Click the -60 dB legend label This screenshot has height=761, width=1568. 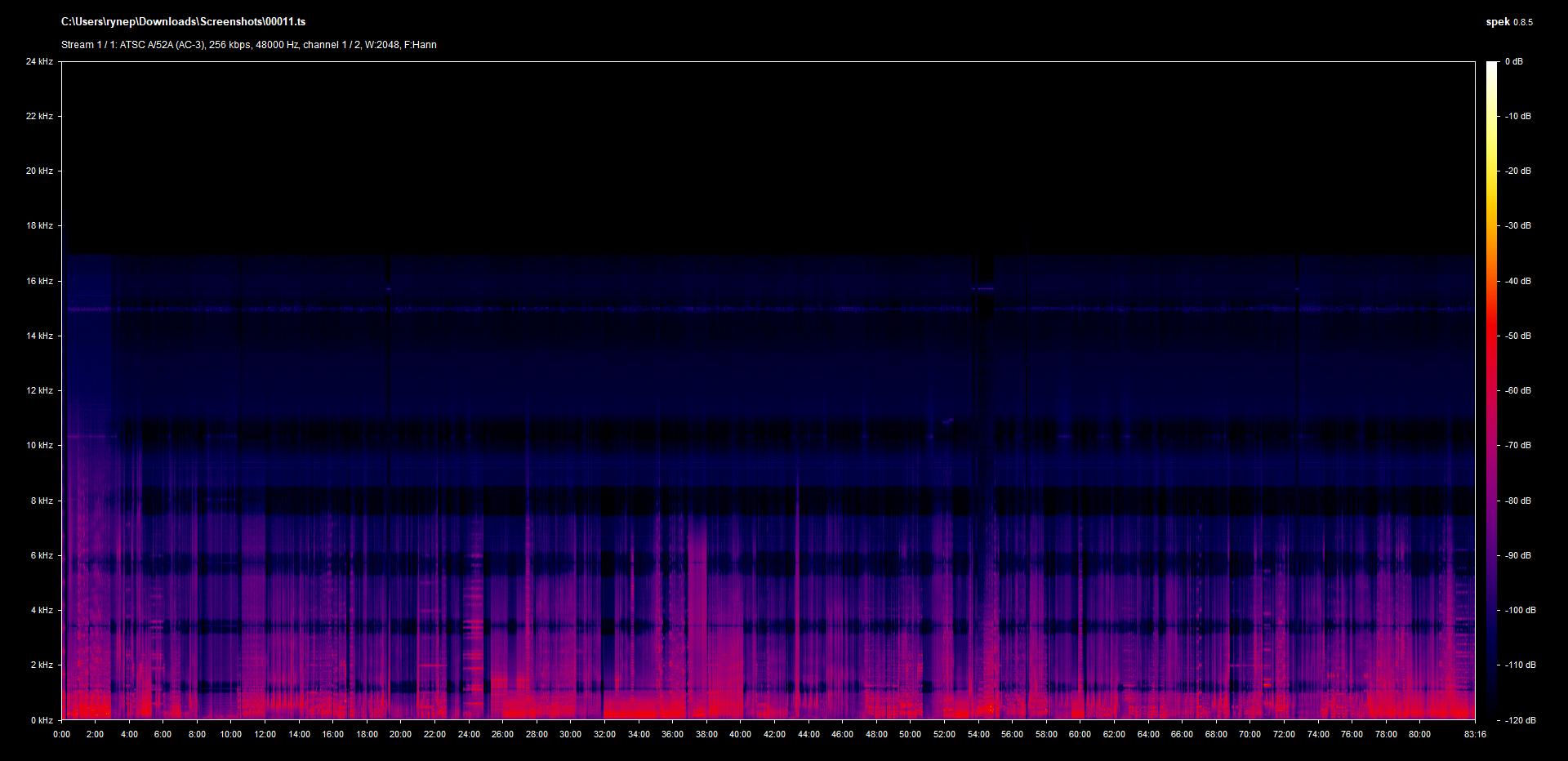click(1517, 391)
